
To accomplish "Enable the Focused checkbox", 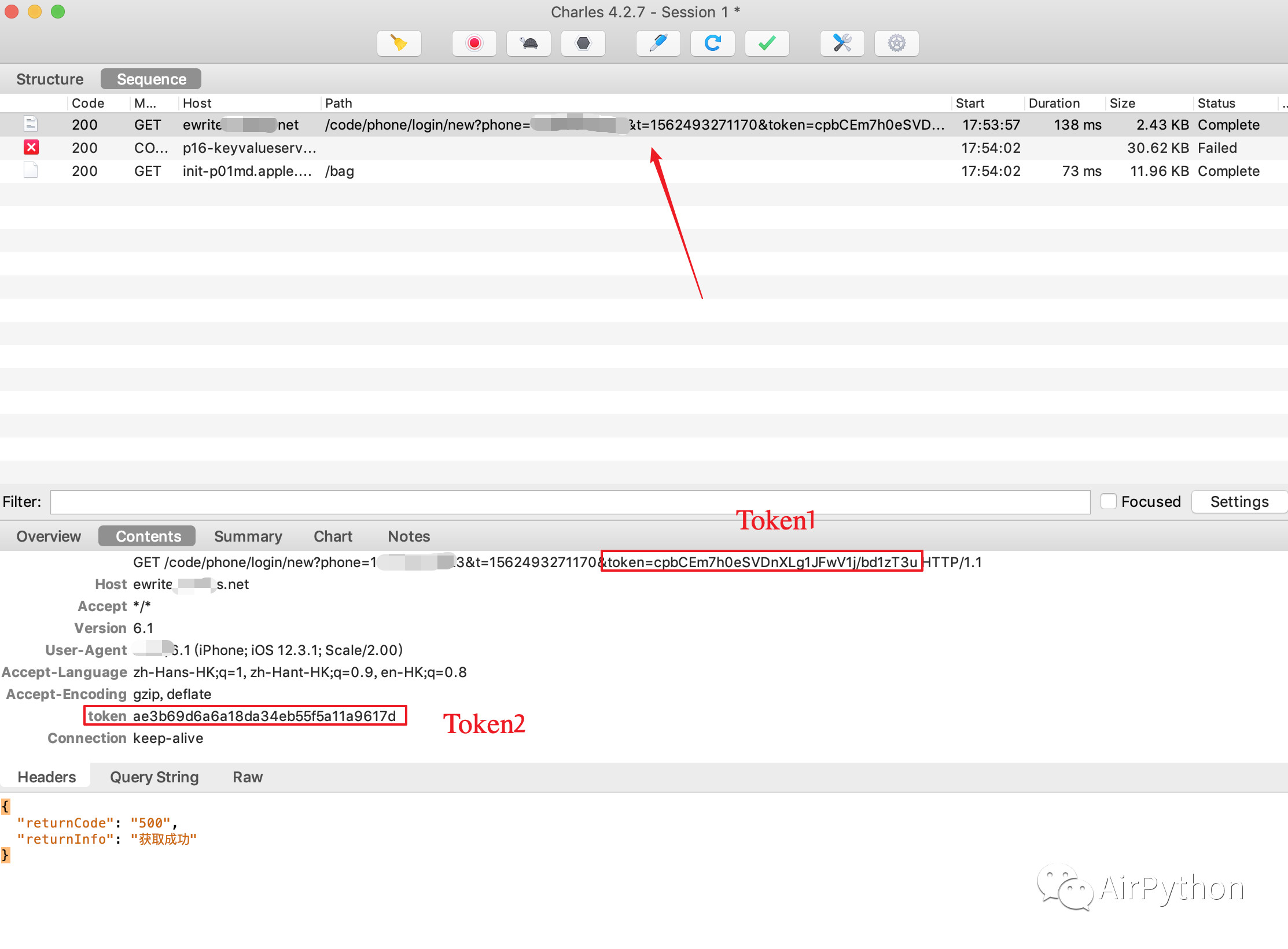I will [x=1108, y=501].
